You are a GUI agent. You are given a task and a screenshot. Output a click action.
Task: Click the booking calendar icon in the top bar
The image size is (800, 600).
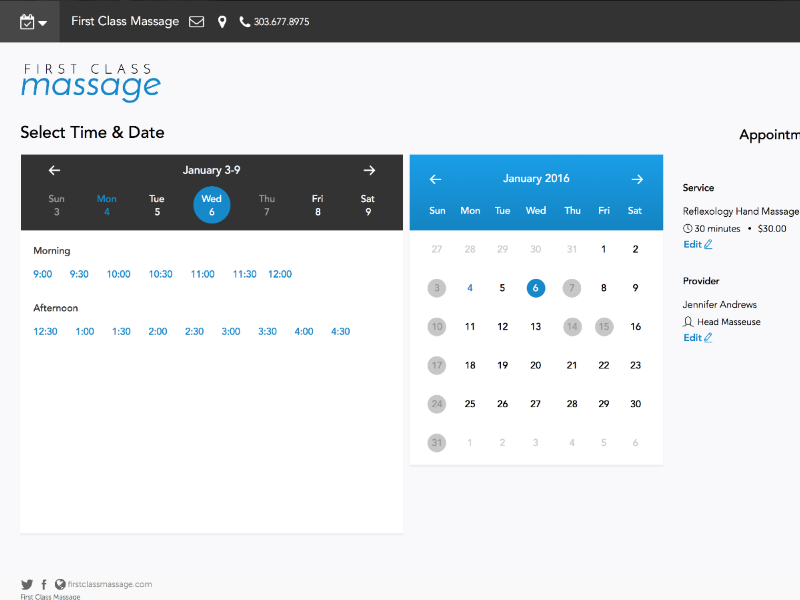coord(26,20)
